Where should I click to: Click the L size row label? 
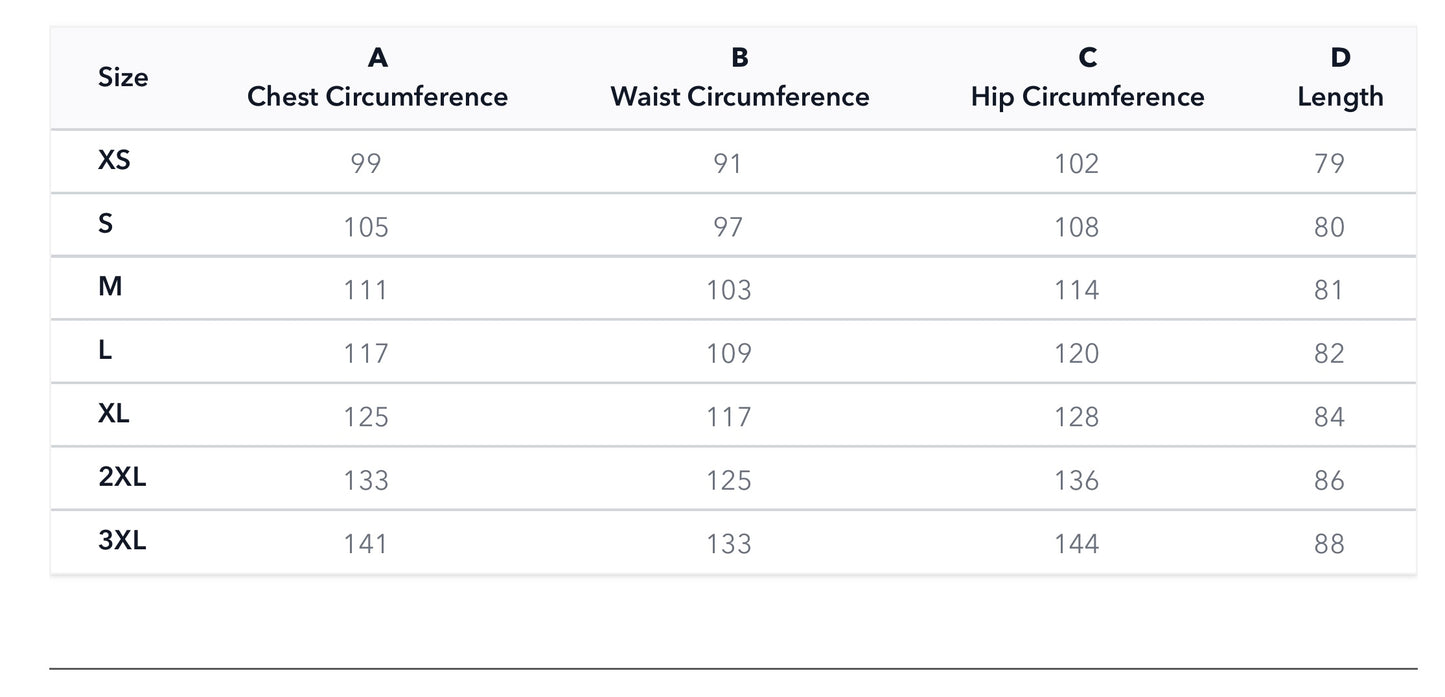pyautogui.click(x=105, y=351)
